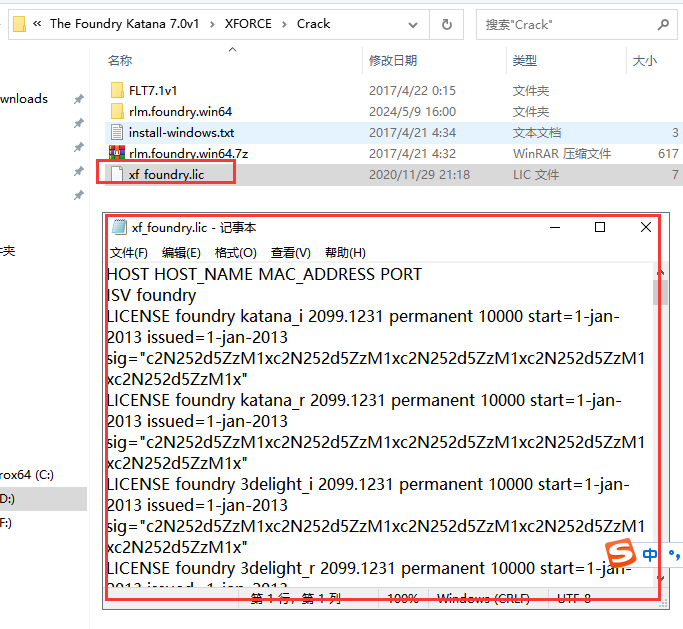Expand the arrow after XFORCE in path

284,24
